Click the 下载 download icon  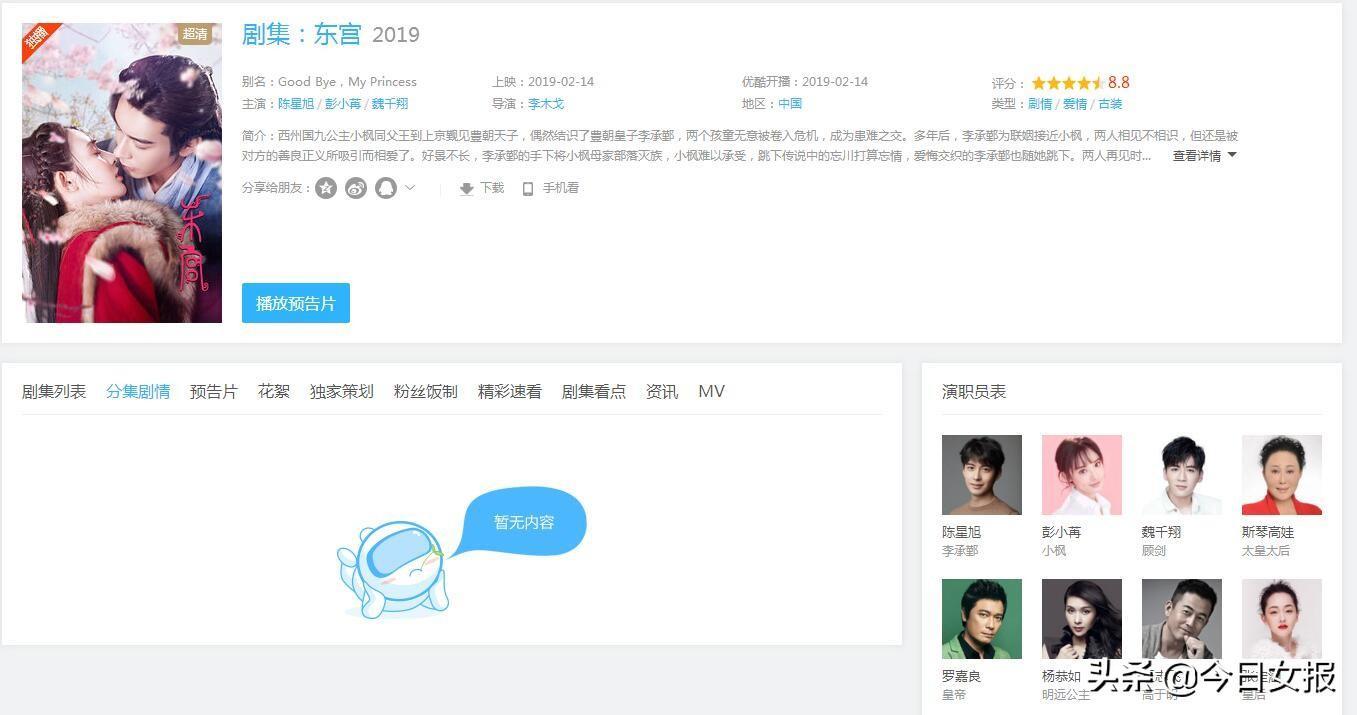pos(466,189)
